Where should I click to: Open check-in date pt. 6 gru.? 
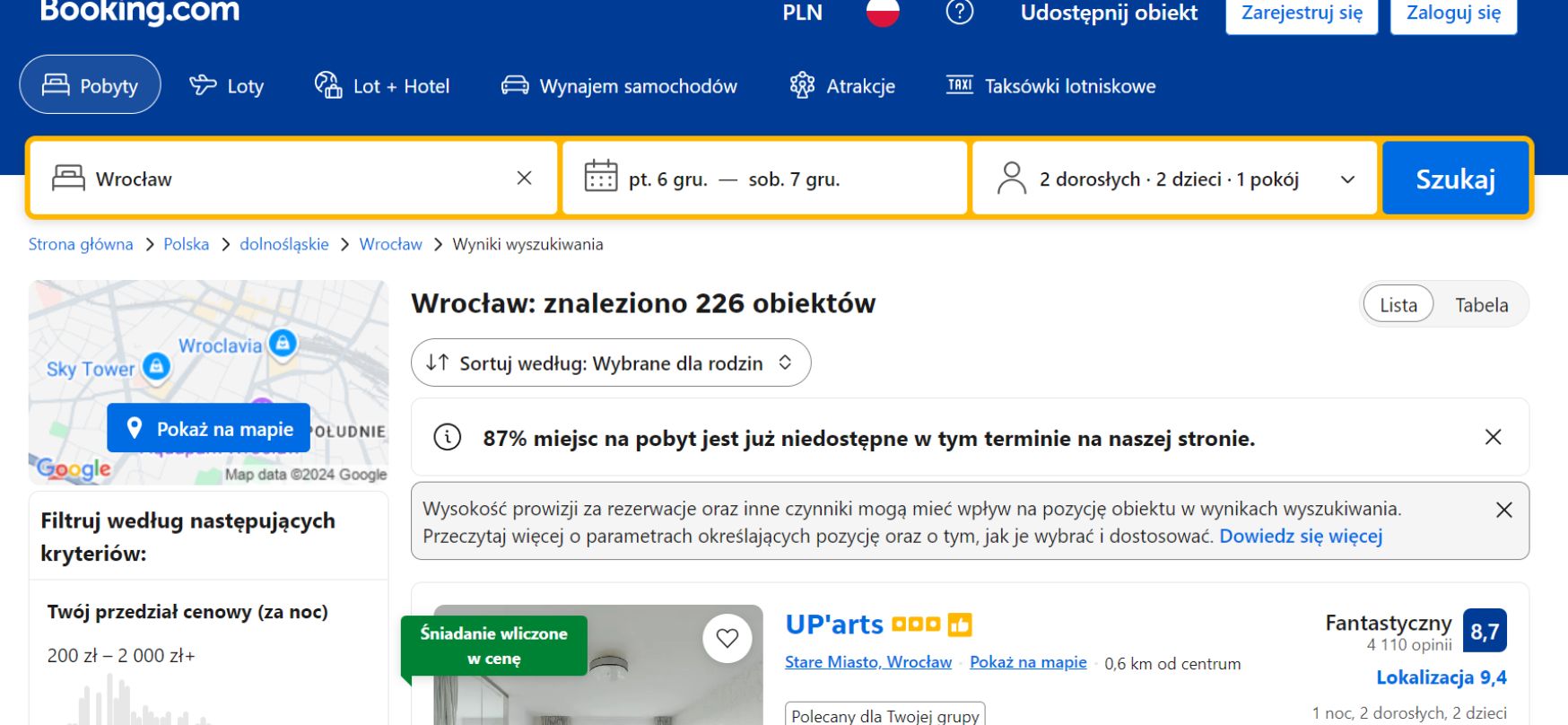(x=668, y=179)
